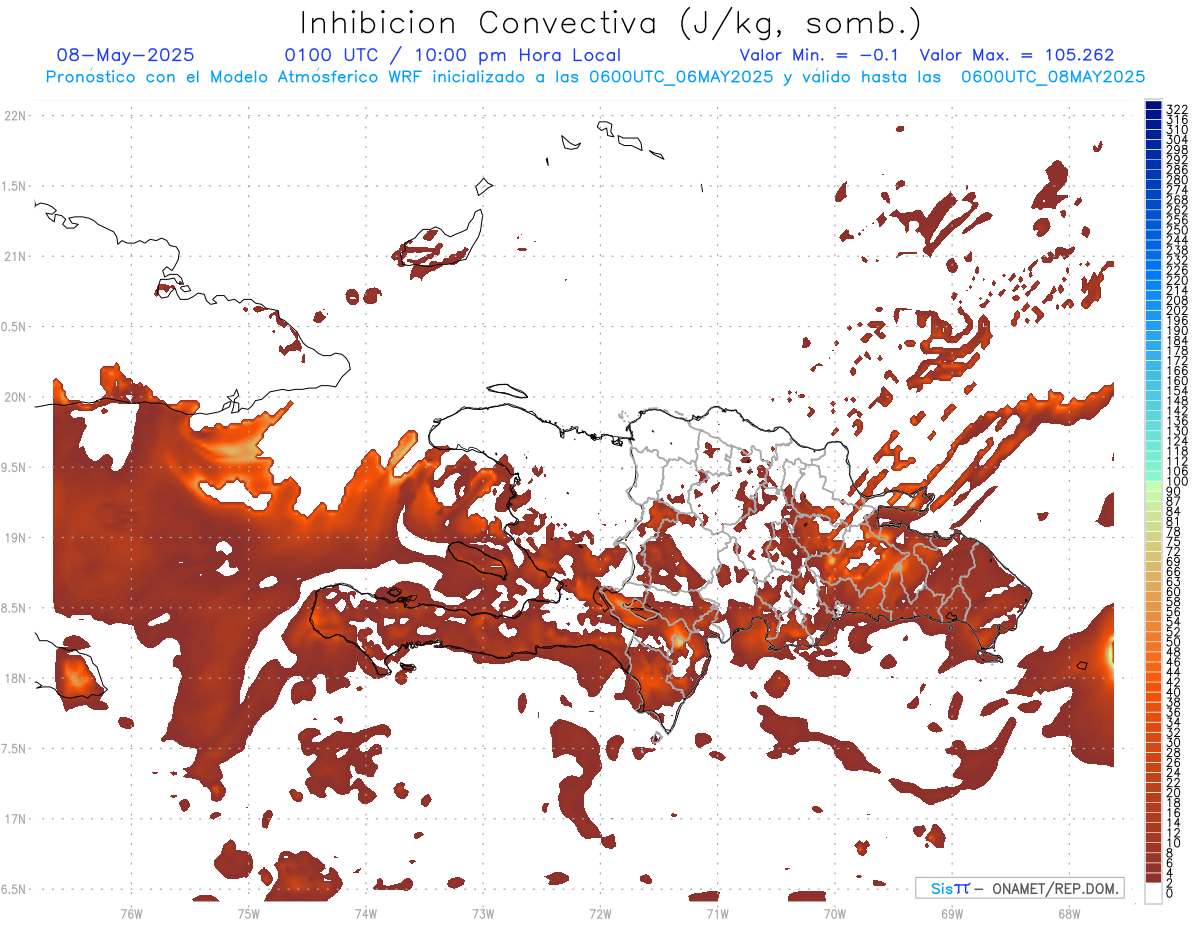Screen dimensions: 1200x927
Task: Click the 69W longitude label
Action: pyautogui.click(x=951, y=913)
